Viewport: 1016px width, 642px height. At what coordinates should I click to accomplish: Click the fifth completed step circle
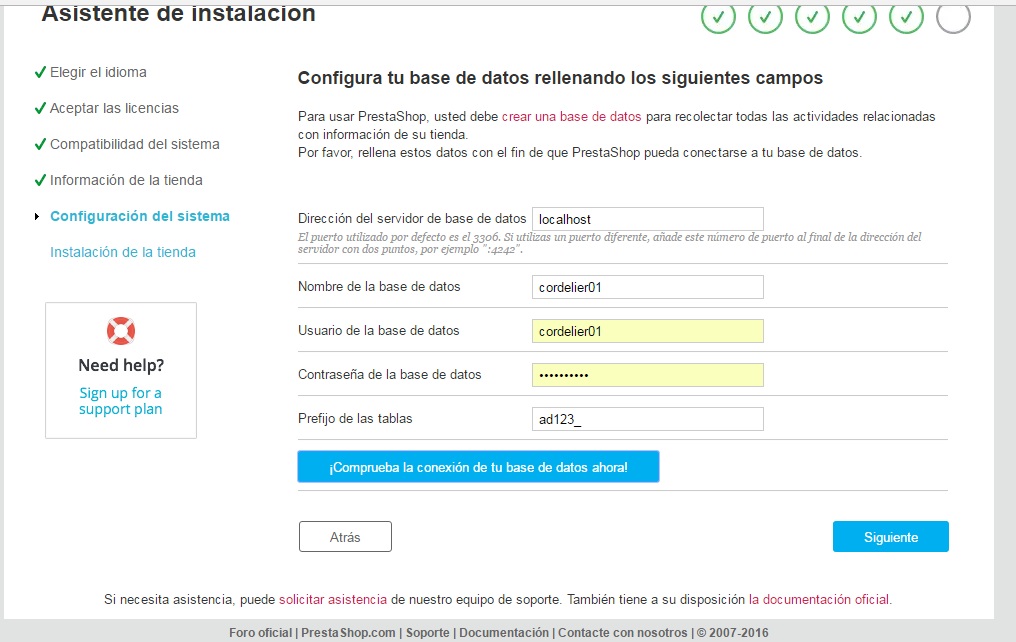coord(906,17)
